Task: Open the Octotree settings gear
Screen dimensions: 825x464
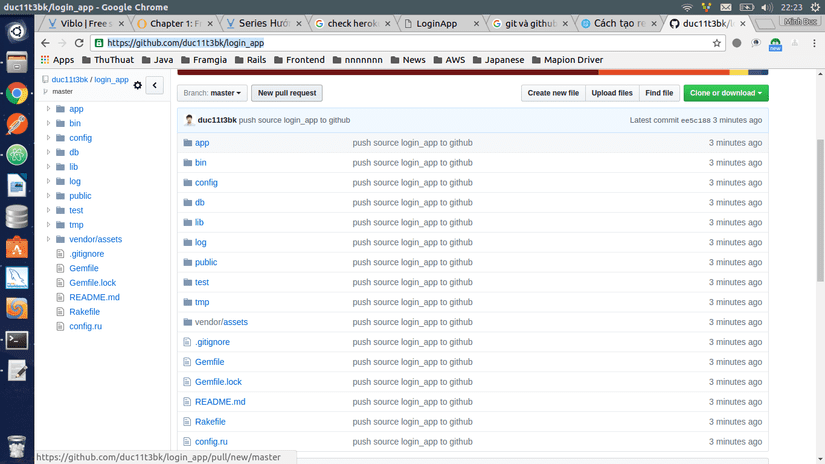Action: [x=138, y=85]
